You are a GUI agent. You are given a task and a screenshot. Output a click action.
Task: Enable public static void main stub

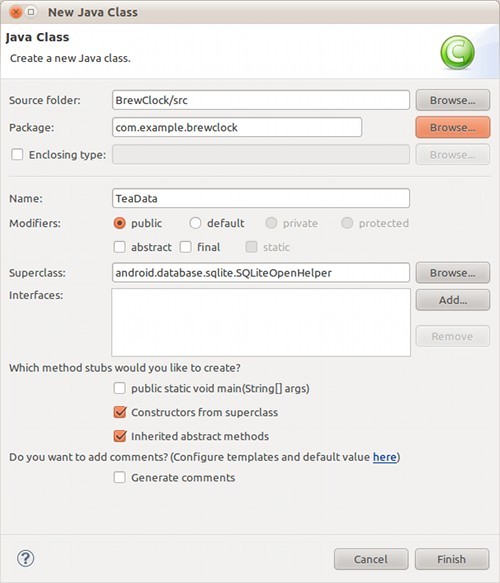tap(119, 388)
